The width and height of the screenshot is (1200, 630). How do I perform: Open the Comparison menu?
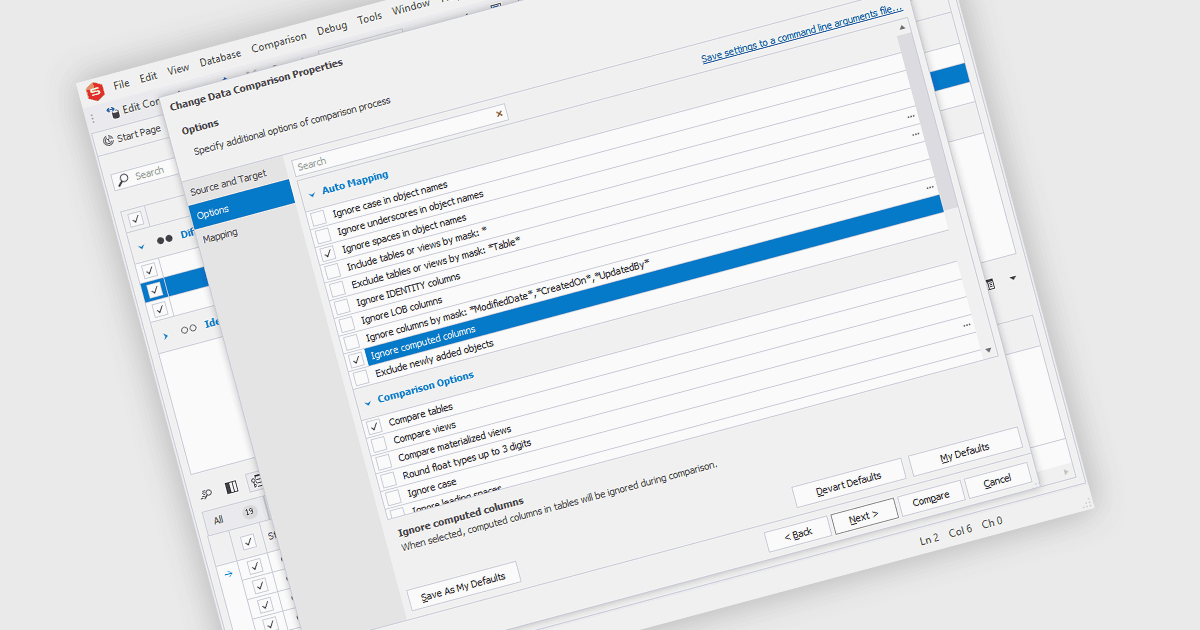tap(279, 43)
